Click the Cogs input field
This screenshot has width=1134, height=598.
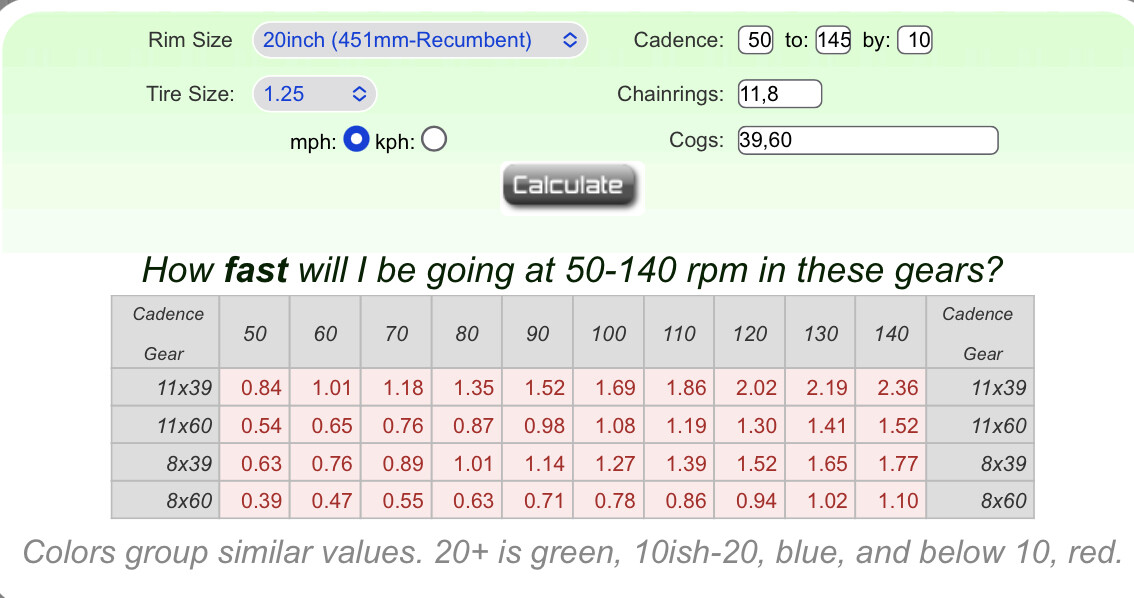(868, 140)
